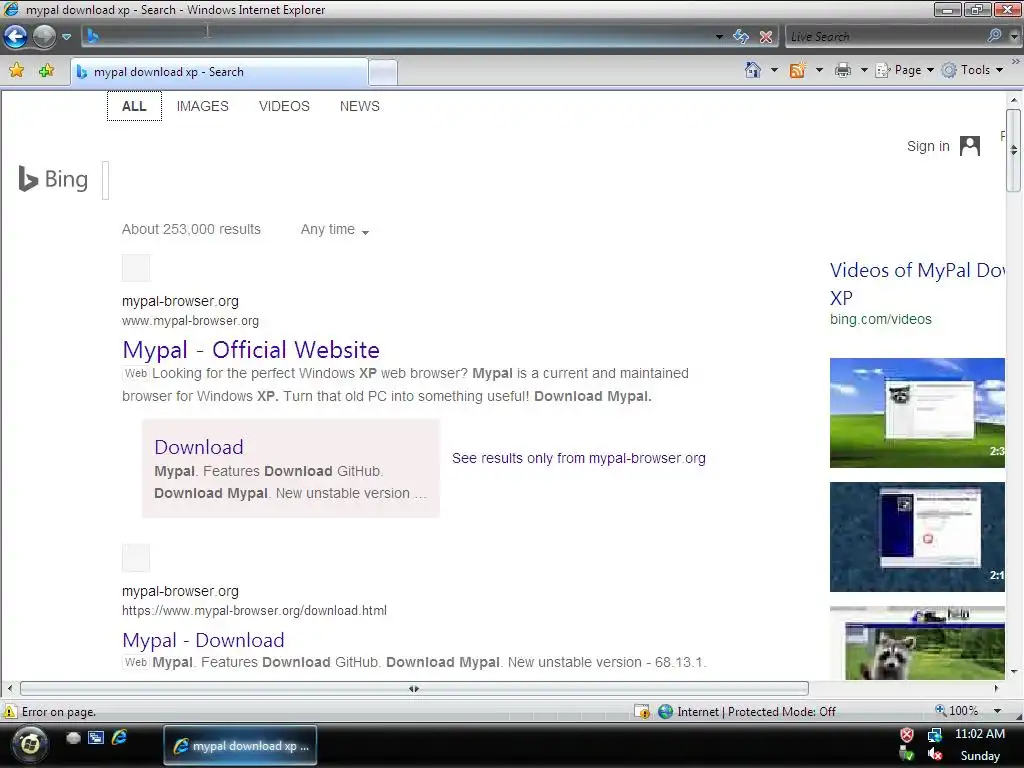Open the 'Any time' date filter
Image resolution: width=1024 pixels, height=768 pixels.
click(x=334, y=230)
